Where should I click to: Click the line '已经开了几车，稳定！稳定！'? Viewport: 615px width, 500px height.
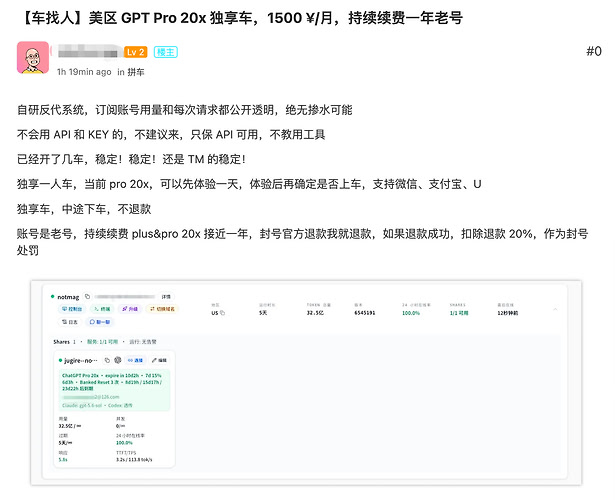131,159
